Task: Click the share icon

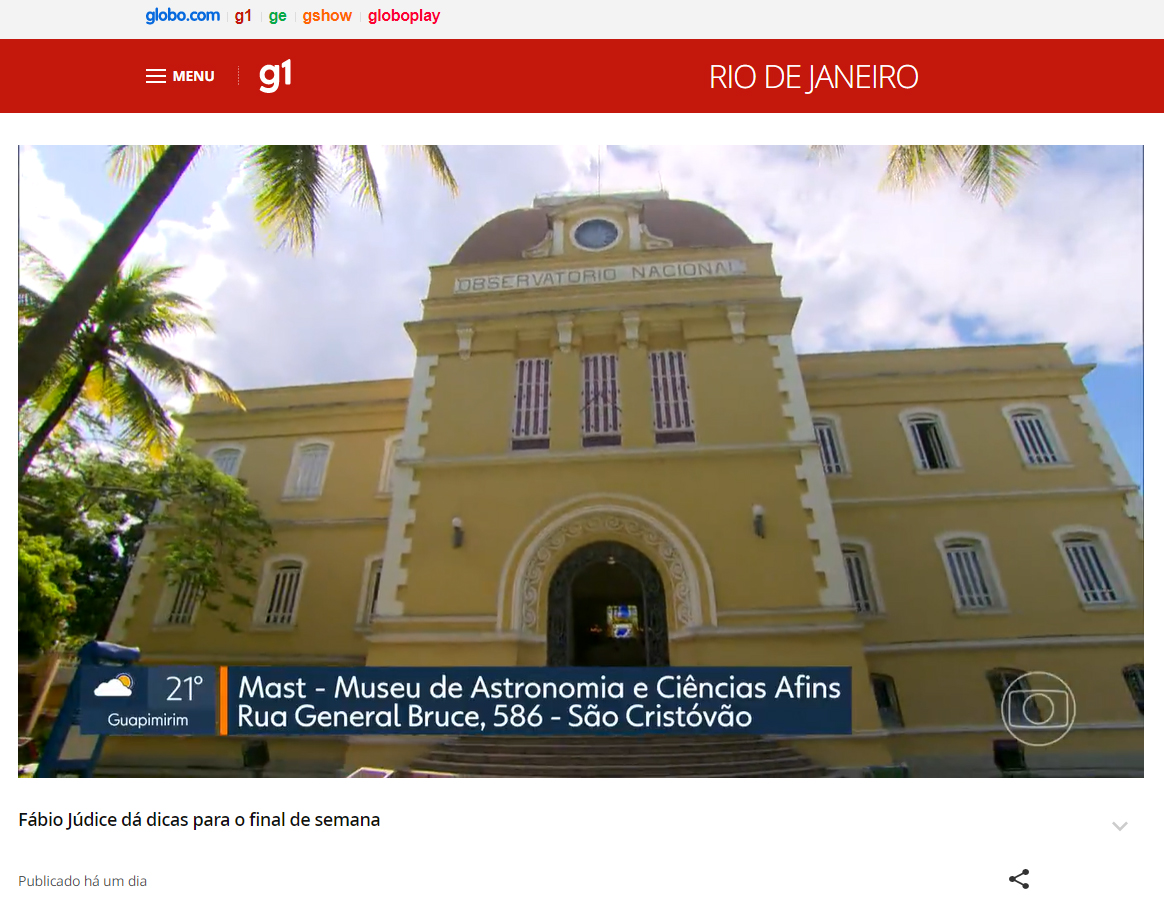Action: [1018, 879]
